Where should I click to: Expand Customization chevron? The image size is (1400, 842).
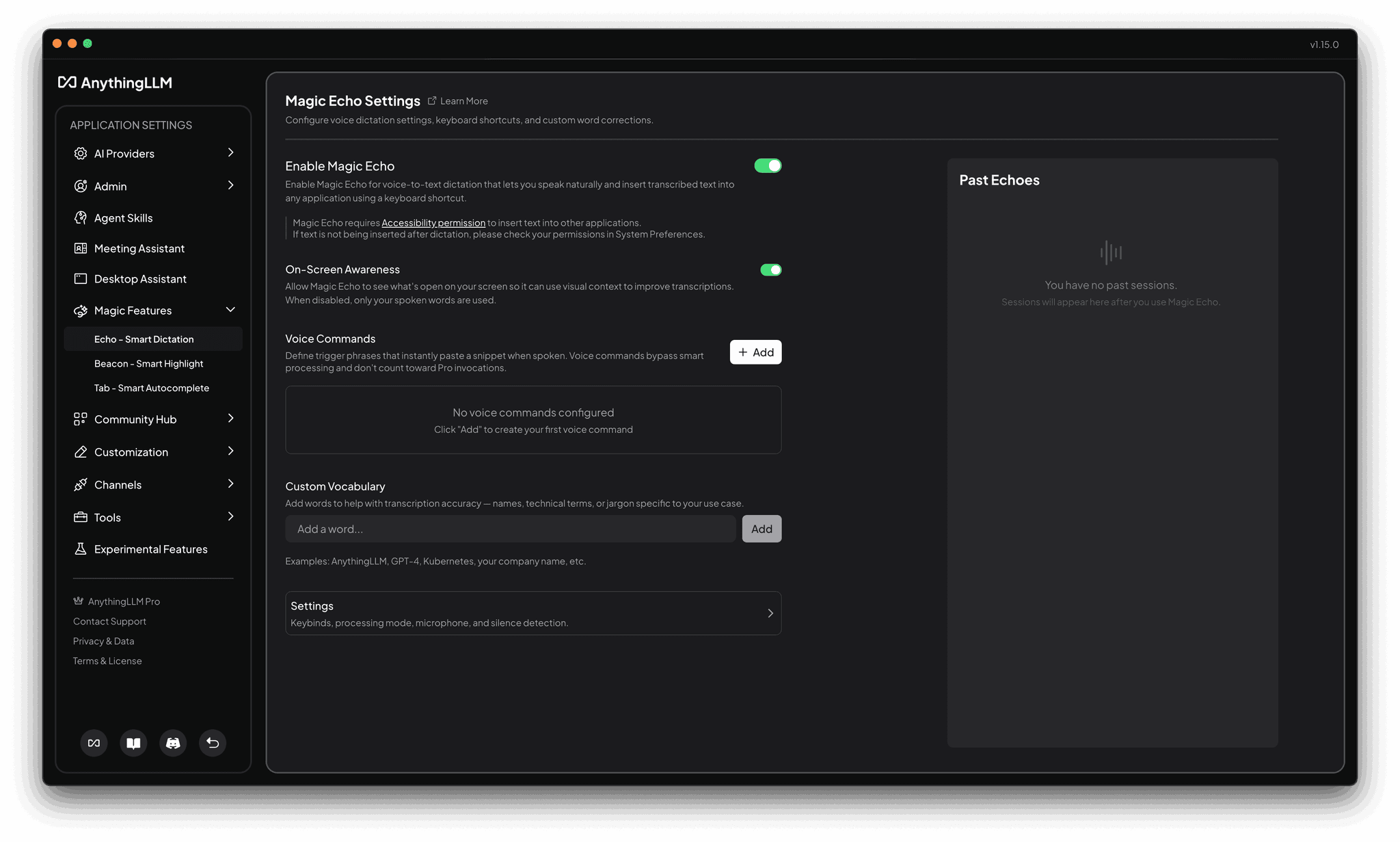[x=230, y=451]
